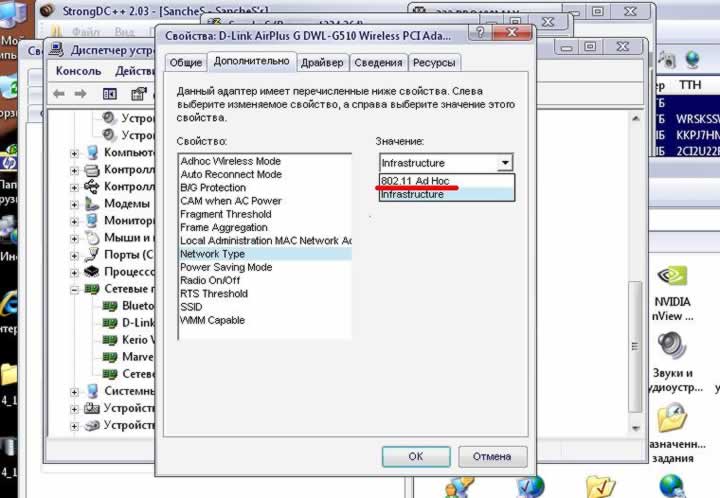Select the D-Link adapter tree item
Screen dimensions: 720x498
[138, 323]
